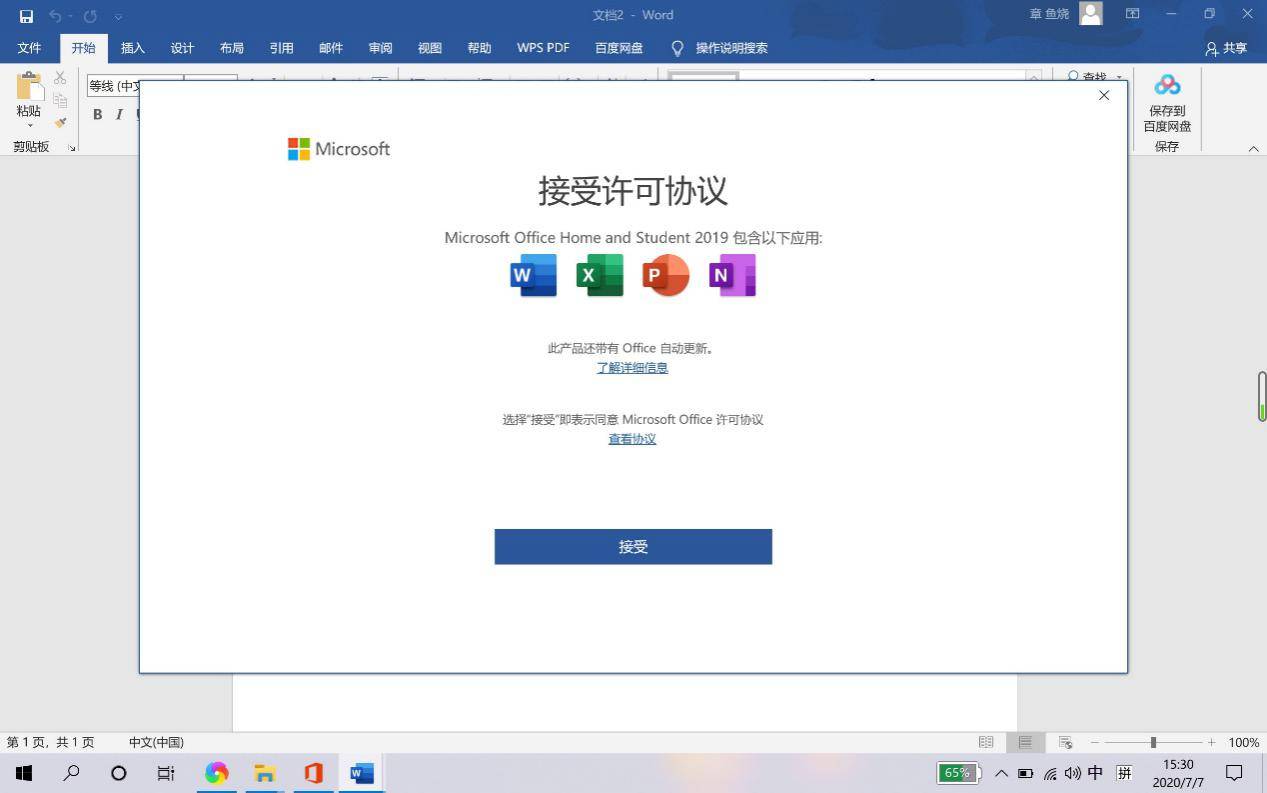
Task: Switch to the 布局 (Layout) tab
Action: (232, 48)
